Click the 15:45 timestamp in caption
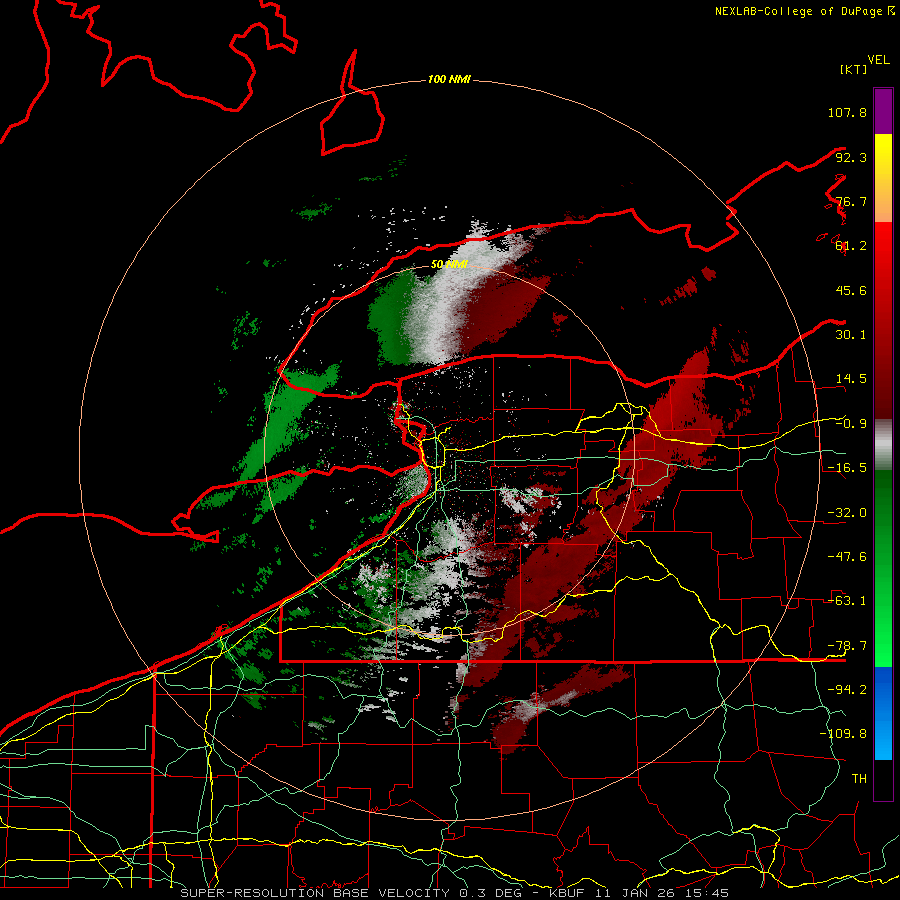This screenshot has height=900, width=900. pos(708,893)
